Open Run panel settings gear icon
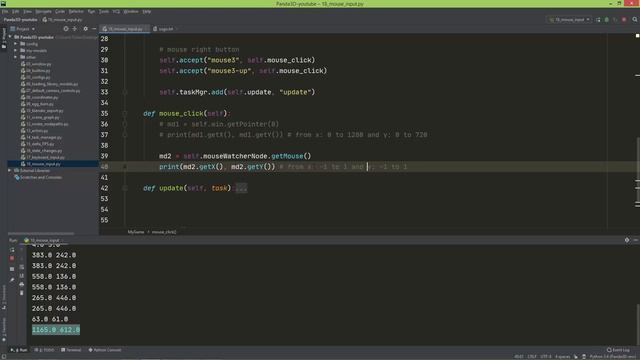The image size is (640, 360). pyautogui.click(x=627, y=240)
